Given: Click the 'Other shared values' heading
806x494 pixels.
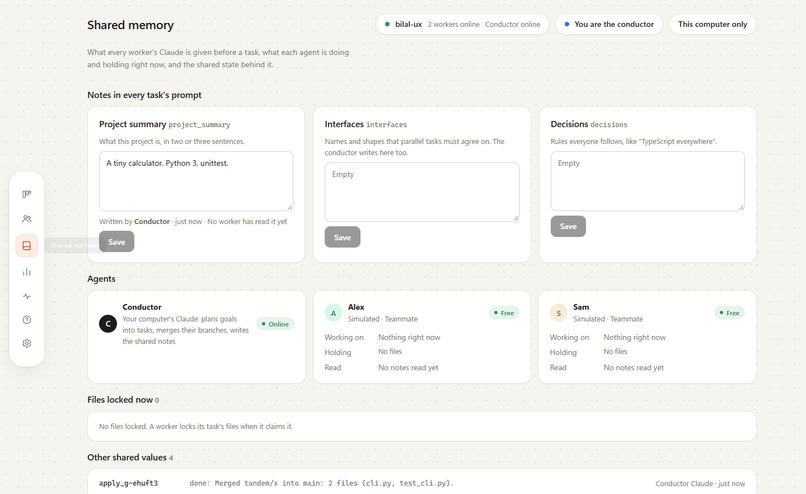Looking at the screenshot, I should (127, 458).
